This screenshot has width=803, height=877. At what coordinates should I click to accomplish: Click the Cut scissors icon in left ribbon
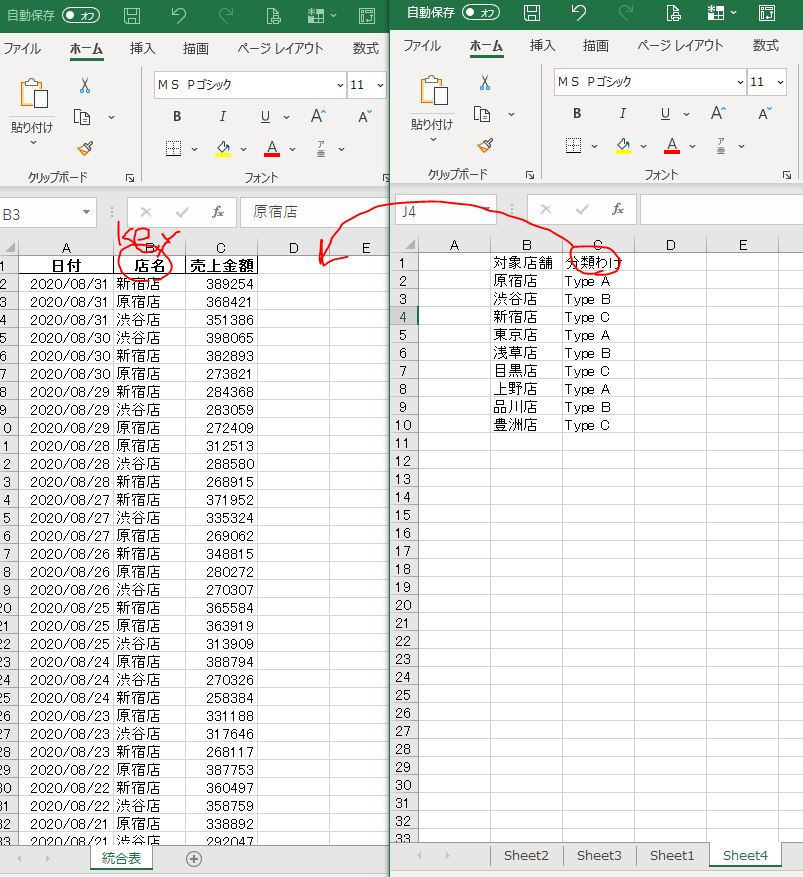85,86
